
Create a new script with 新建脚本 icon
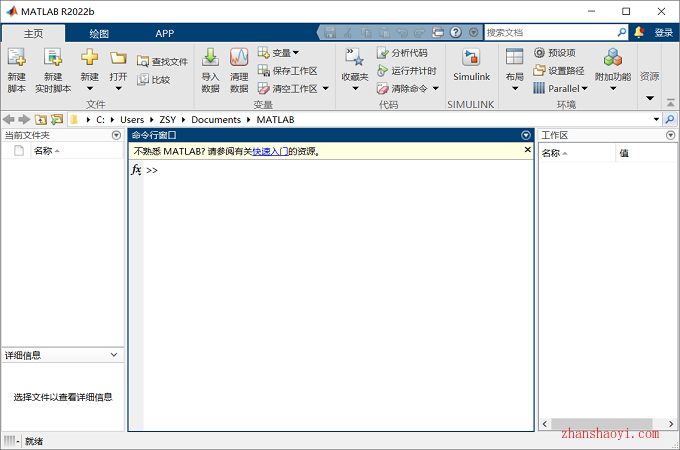pyautogui.click(x=16, y=58)
